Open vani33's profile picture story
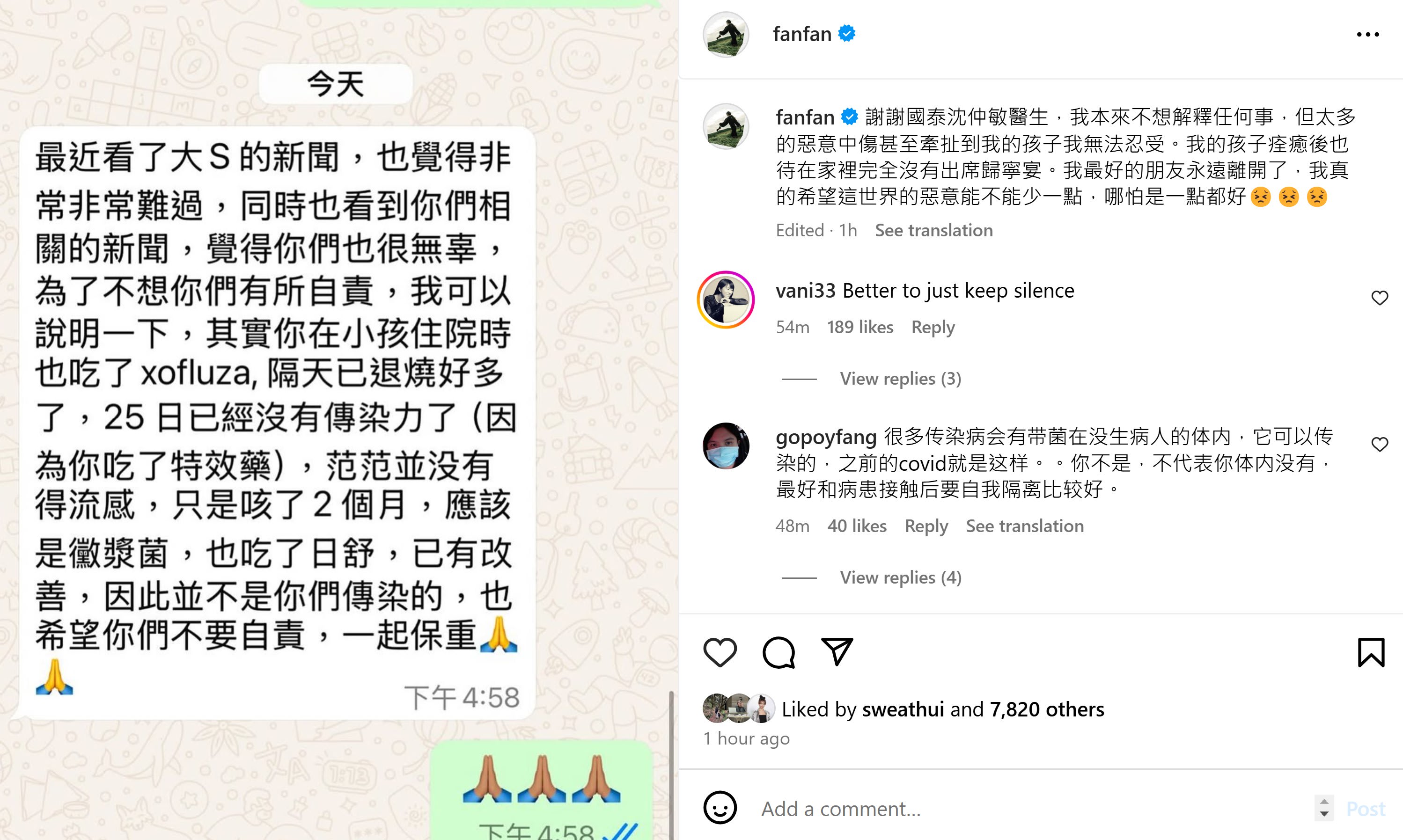This screenshot has width=1403, height=840. 726,299
